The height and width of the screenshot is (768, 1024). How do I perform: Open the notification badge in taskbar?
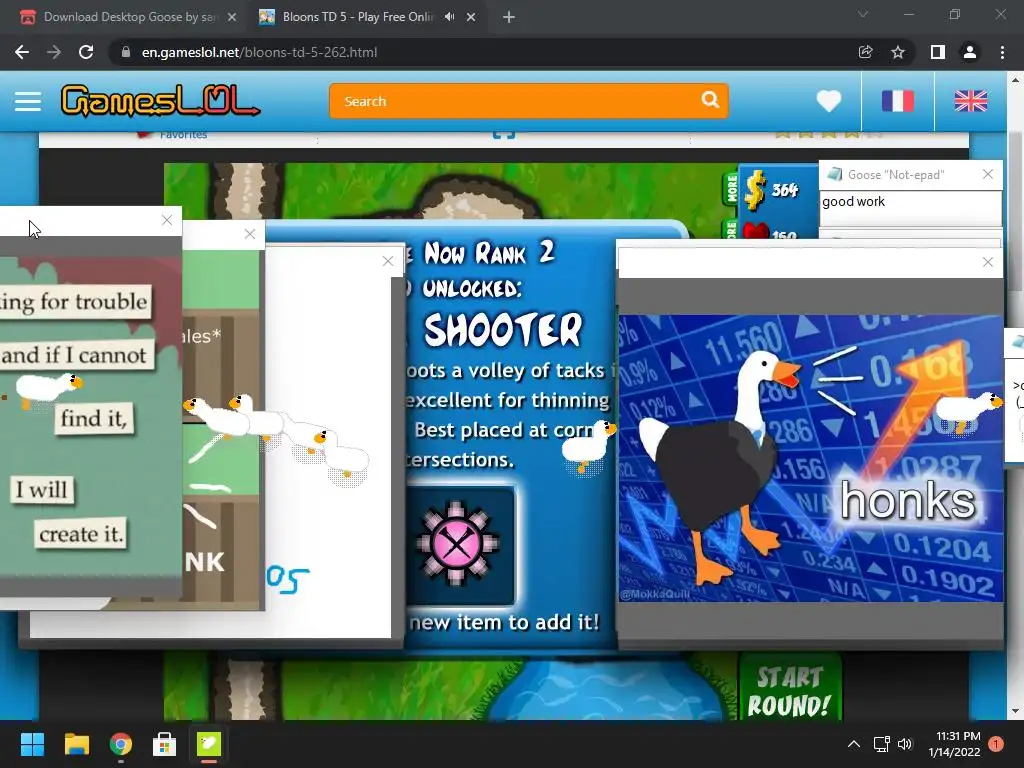click(996, 744)
